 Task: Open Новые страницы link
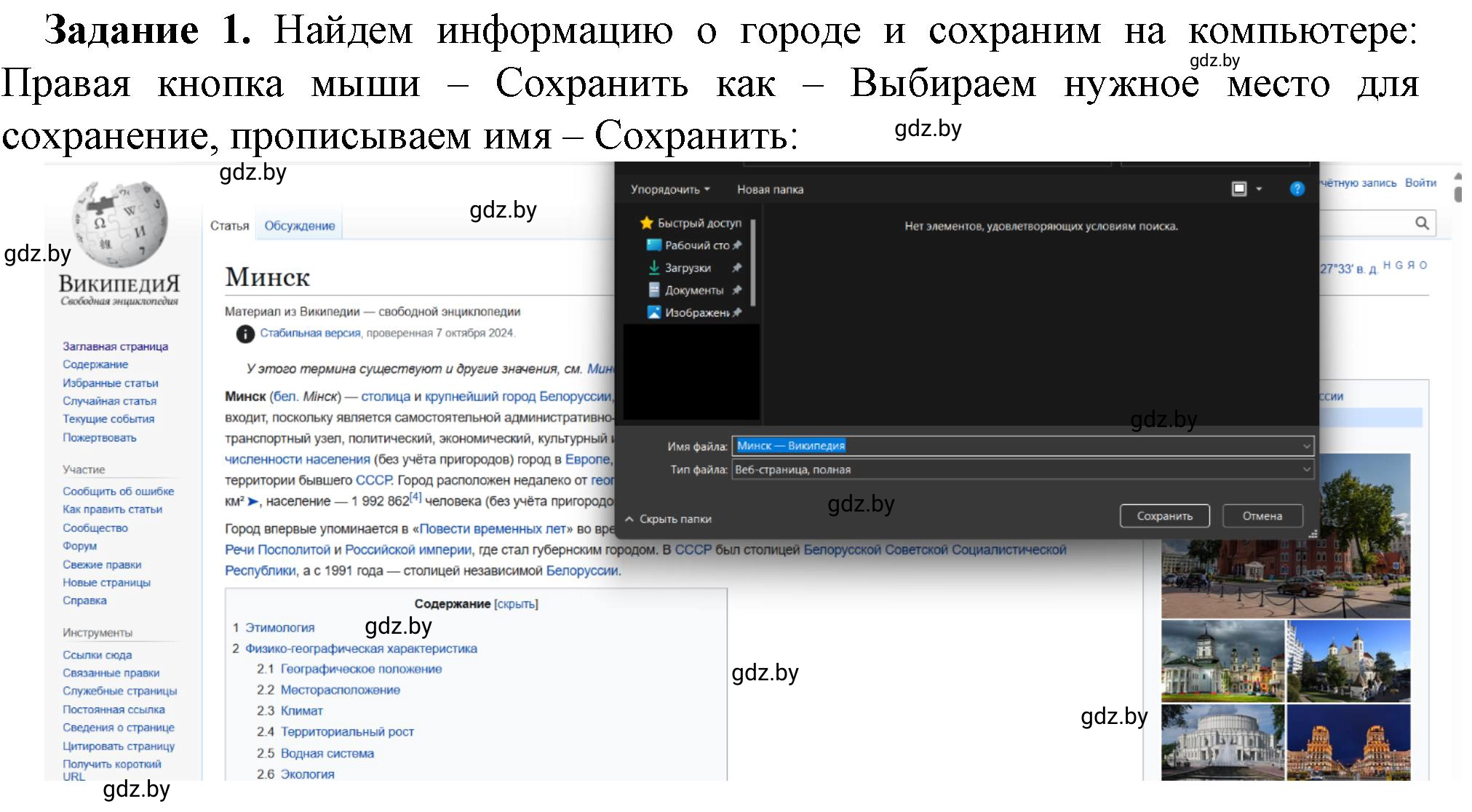[106, 583]
